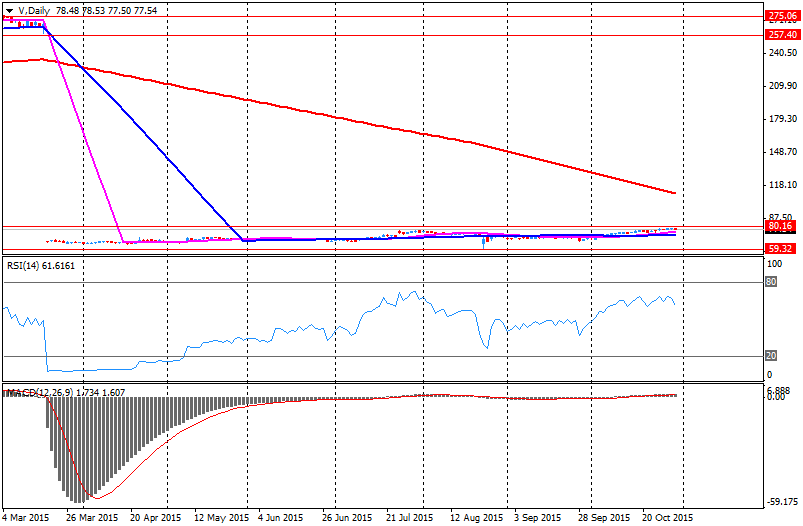This screenshot has height=526, width=803.
Task: Select the 4 Mar 2015 date label
Action: [x=26, y=518]
